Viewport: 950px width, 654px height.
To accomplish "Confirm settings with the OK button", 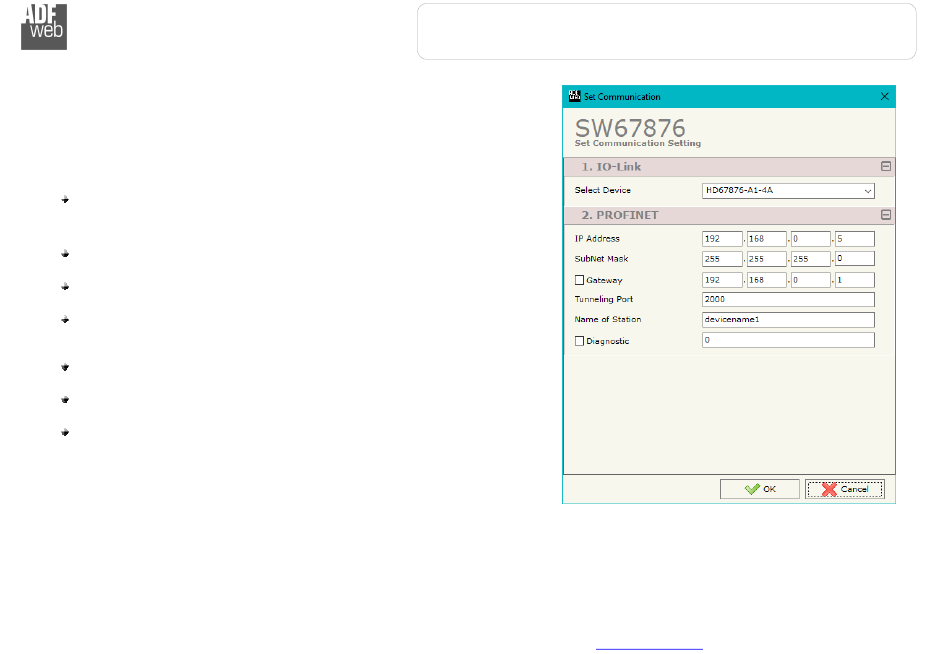I will coord(760,489).
